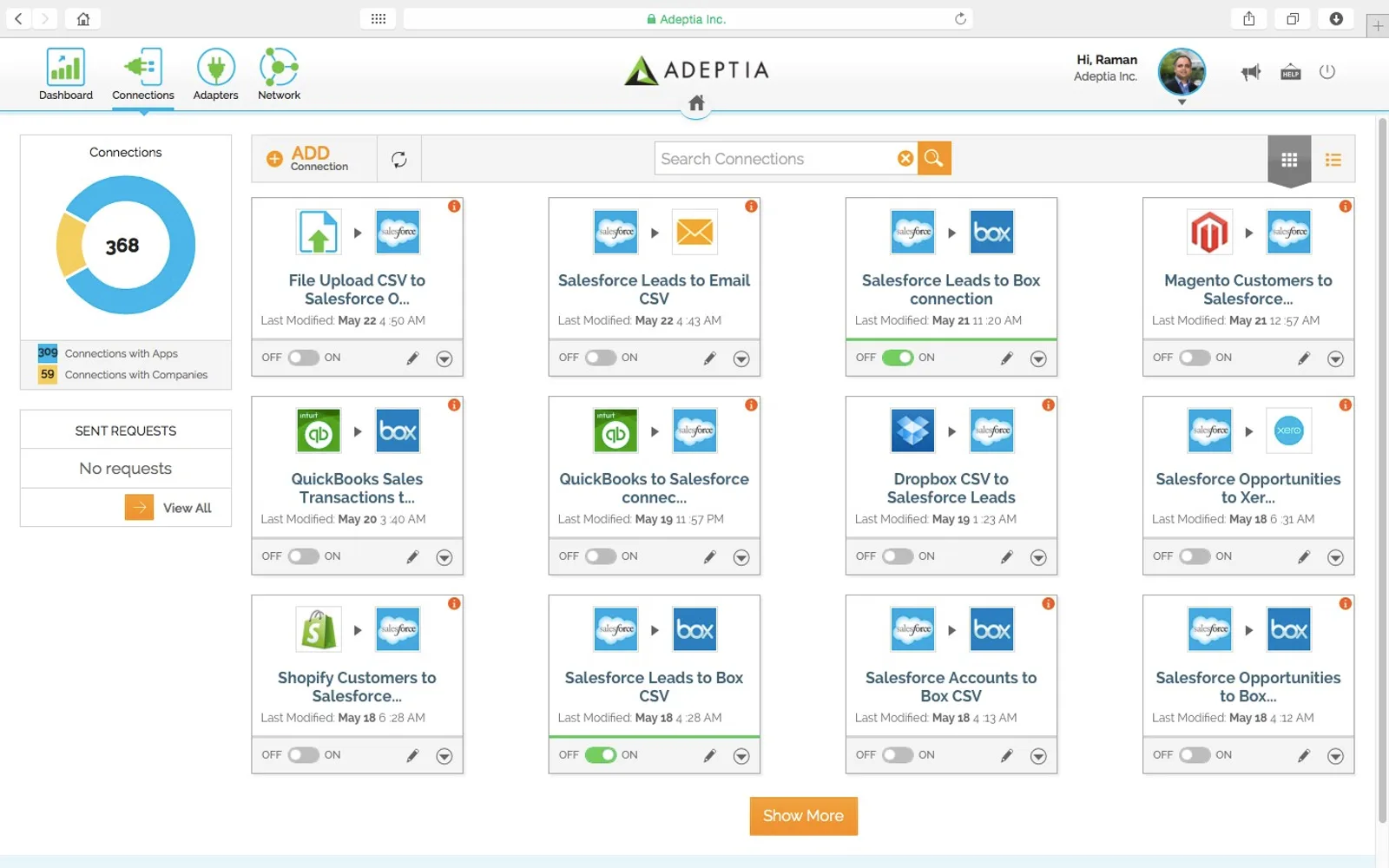The height and width of the screenshot is (868, 1389).
Task: Disable the Salesforce Leads to Box CSV toggle
Action: click(601, 755)
